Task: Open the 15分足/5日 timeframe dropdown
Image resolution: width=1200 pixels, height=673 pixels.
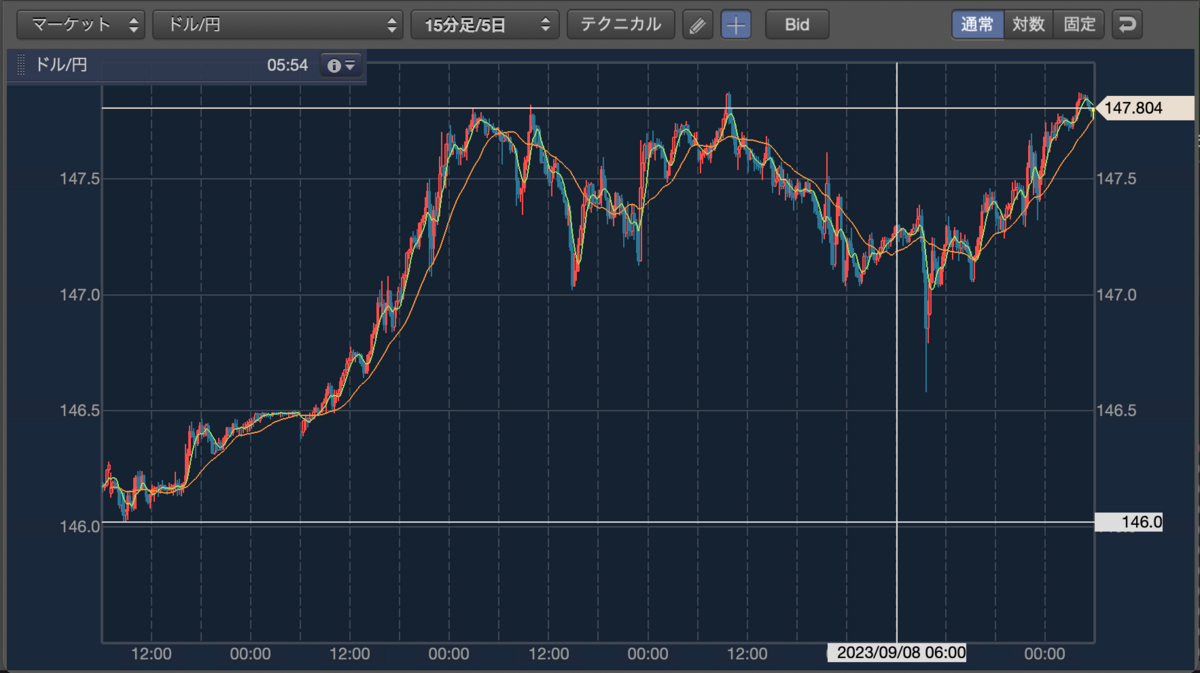Action: point(485,25)
